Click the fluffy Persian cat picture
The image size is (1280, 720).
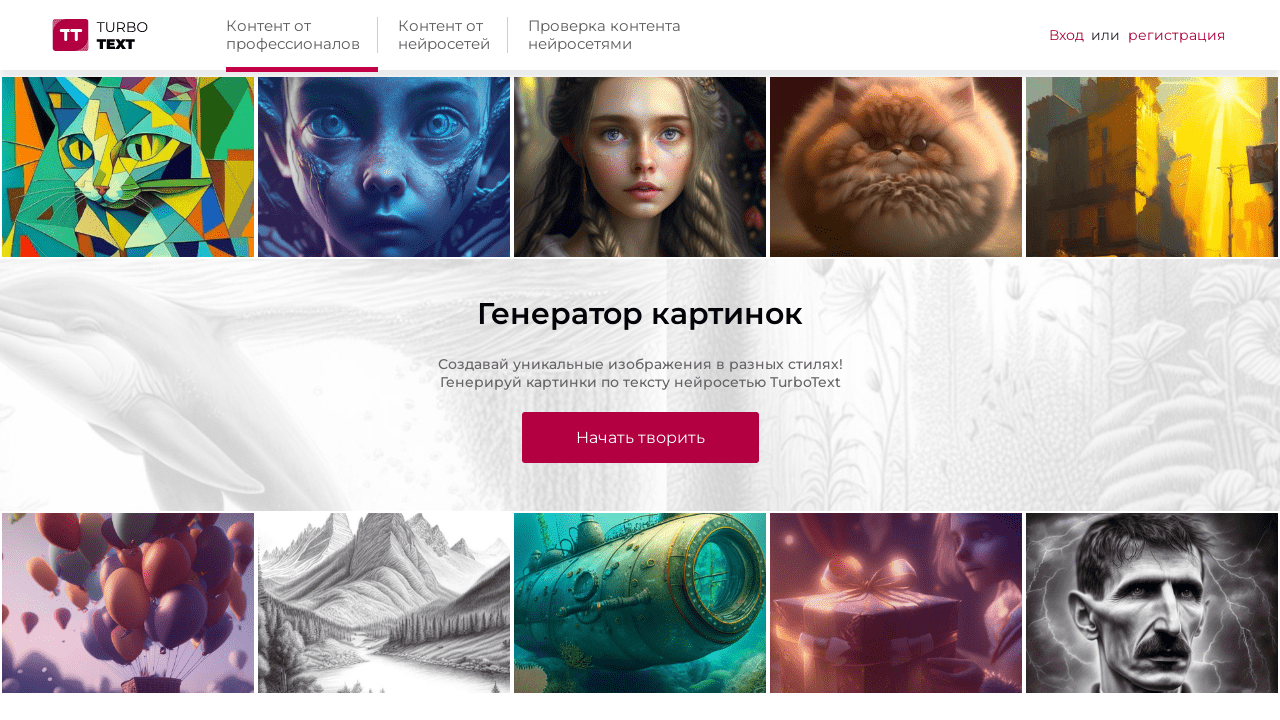pos(896,167)
